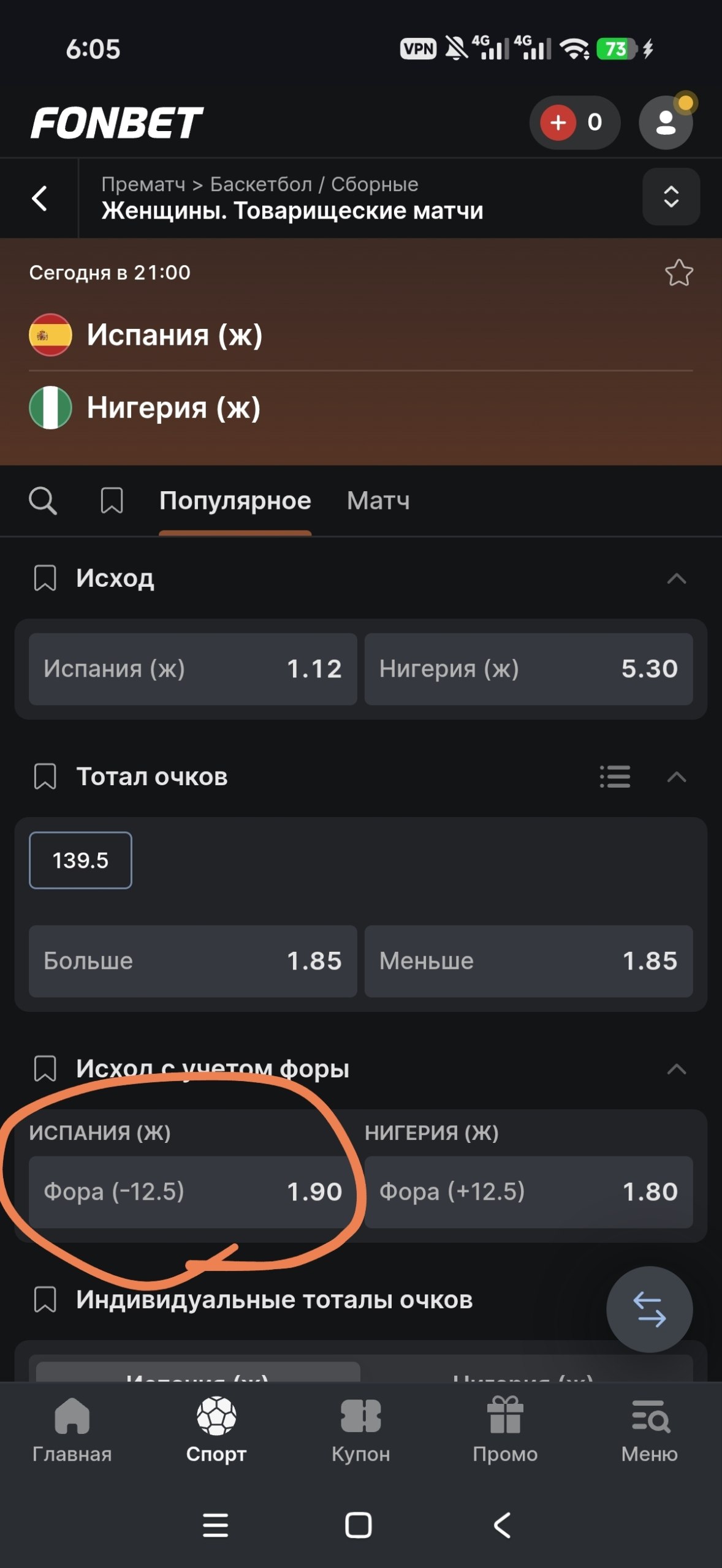Tap the back arrow beside the breadcrumb
The width and height of the screenshot is (722, 1568).
[39, 198]
